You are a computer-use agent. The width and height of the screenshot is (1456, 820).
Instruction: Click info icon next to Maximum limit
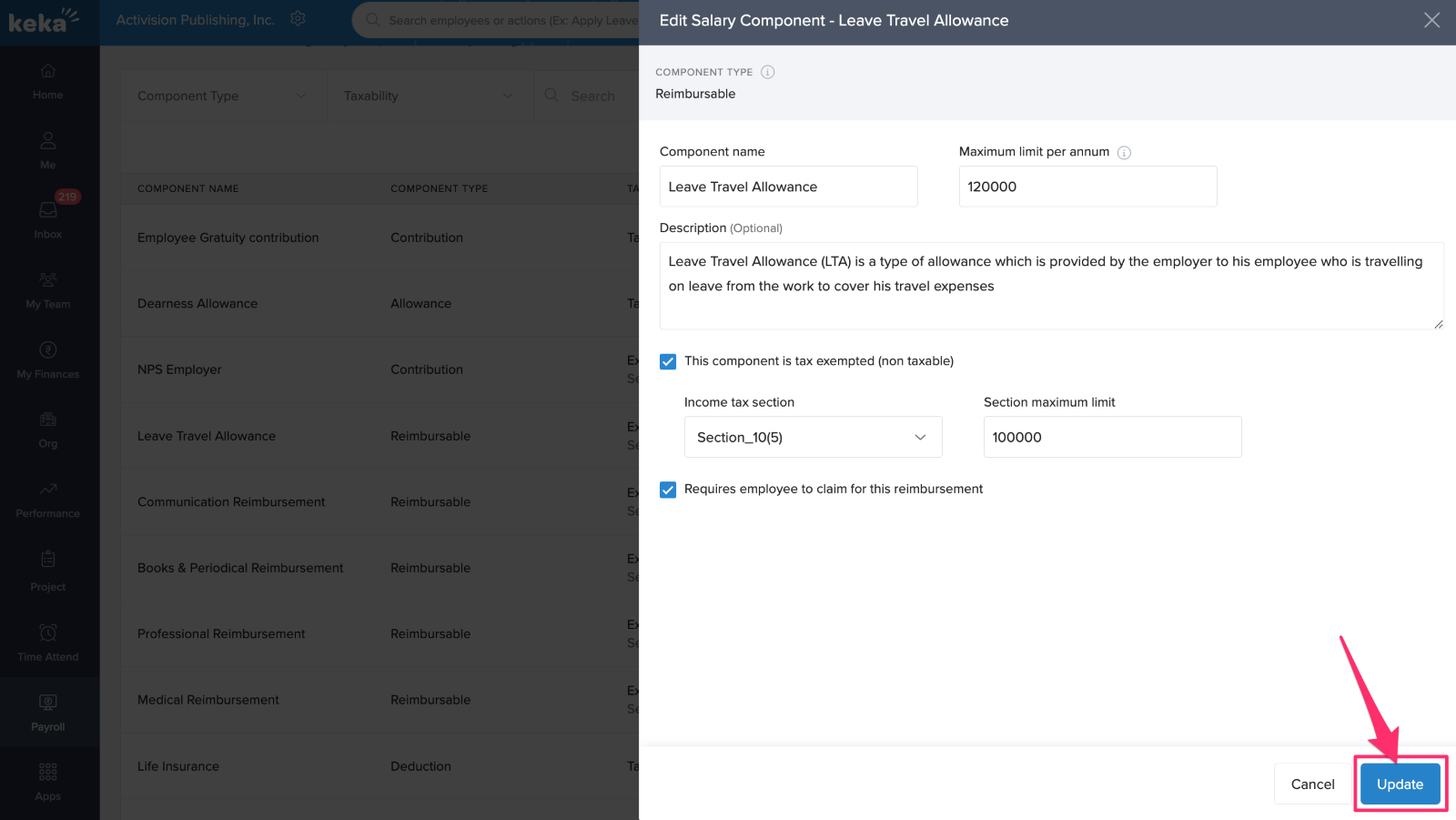pos(1124,153)
